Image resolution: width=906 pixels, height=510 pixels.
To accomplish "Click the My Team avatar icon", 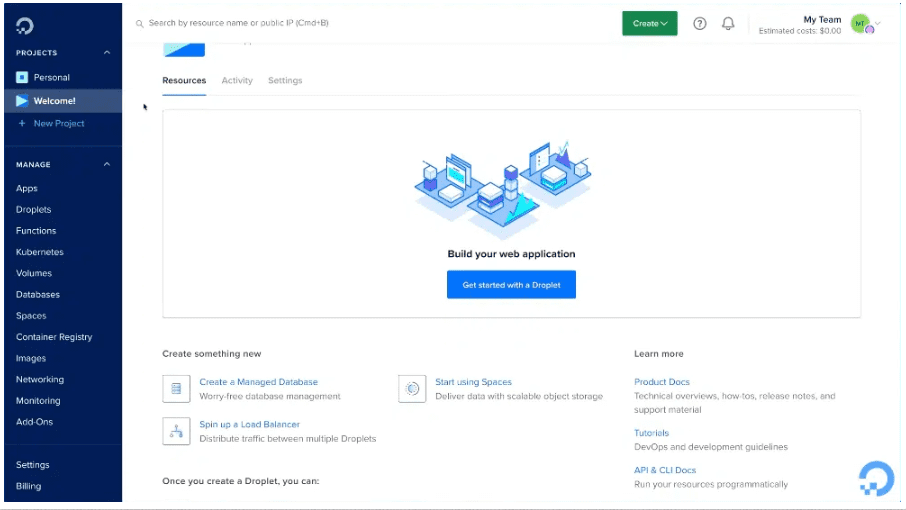I will [861, 24].
